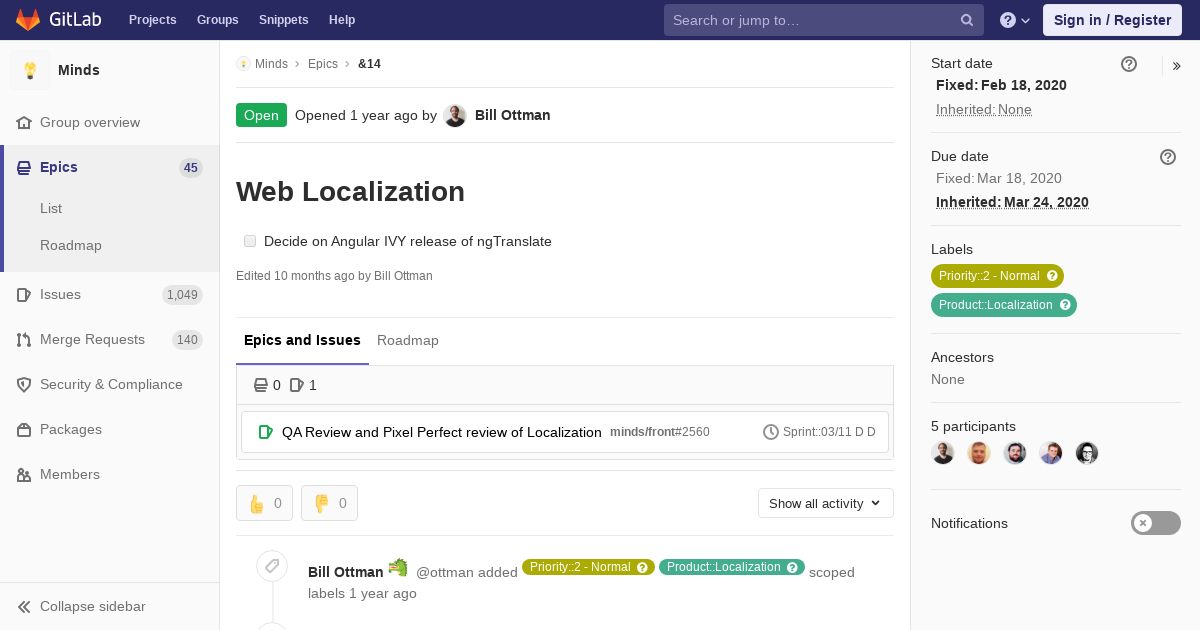The height and width of the screenshot is (630, 1200).
Task: Switch to the Roadmap tab
Action: (408, 340)
